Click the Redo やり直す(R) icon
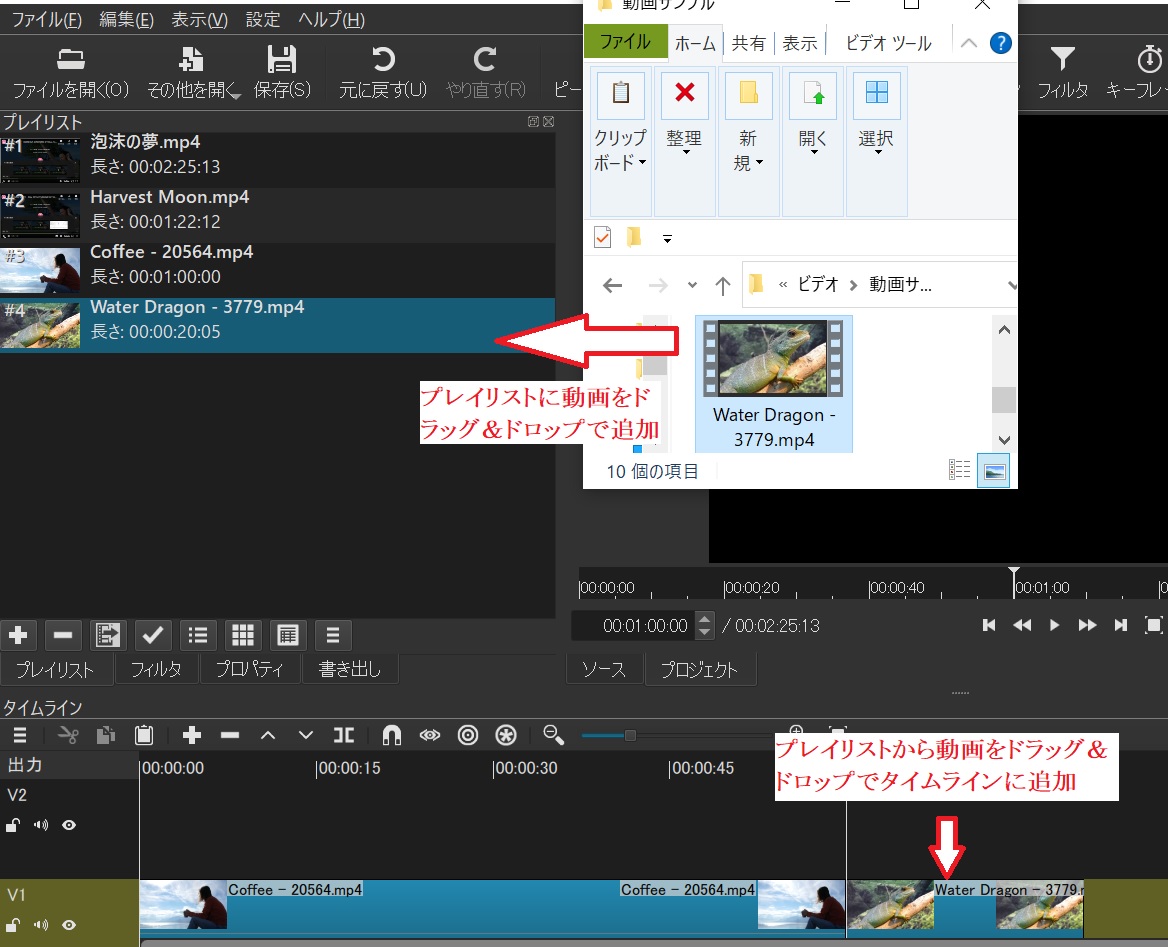The width and height of the screenshot is (1168, 947). [485, 59]
